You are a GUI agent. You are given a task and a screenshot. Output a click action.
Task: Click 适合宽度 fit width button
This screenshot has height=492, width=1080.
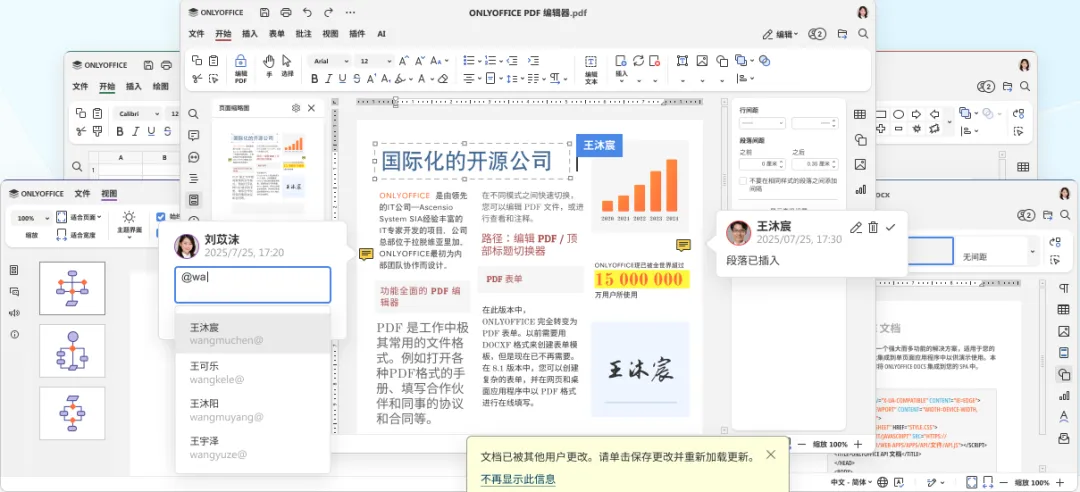pos(76,235)
